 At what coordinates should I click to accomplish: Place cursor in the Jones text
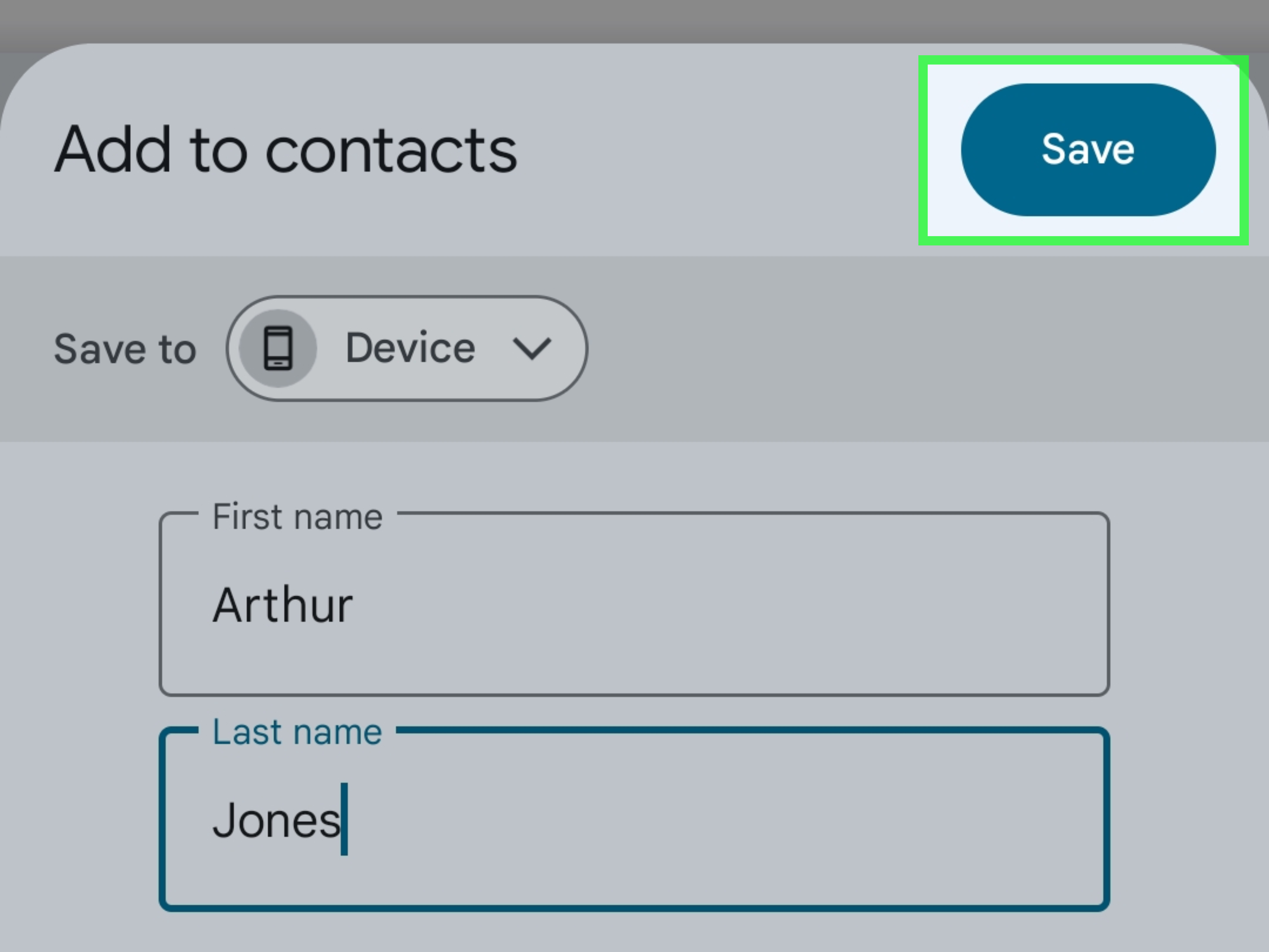[x=276, y=821]
